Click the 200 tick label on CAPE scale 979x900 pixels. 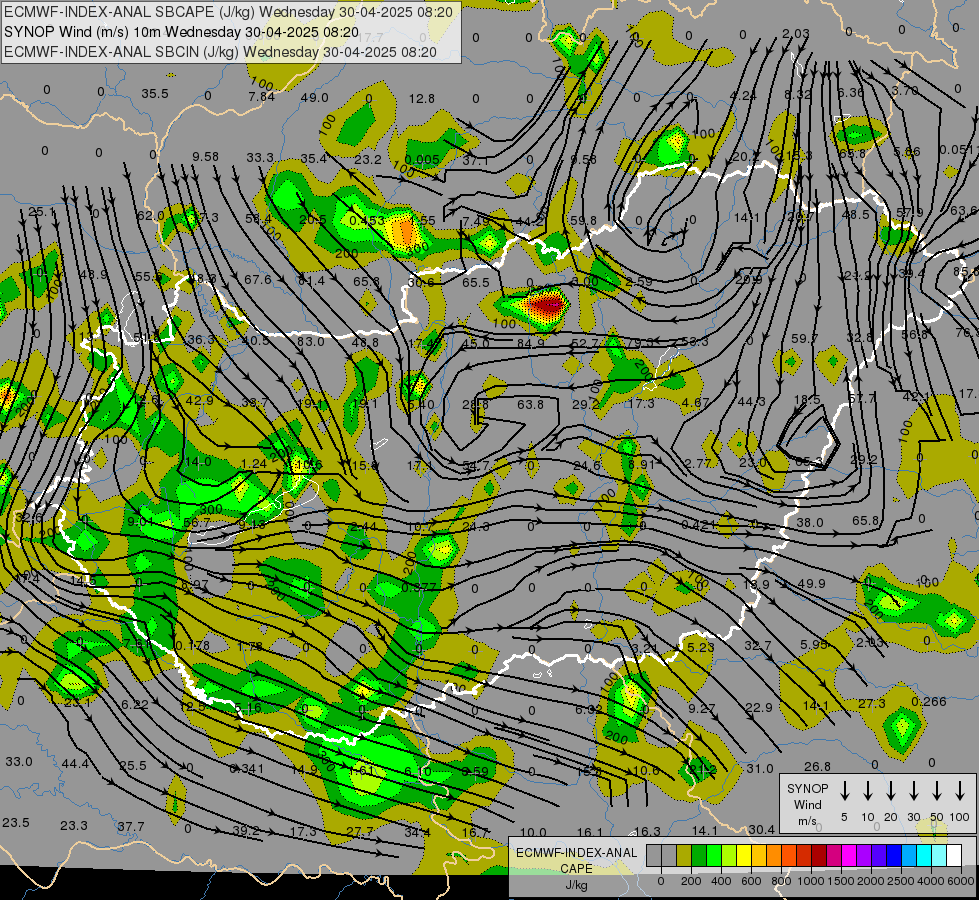click(691, 881)
